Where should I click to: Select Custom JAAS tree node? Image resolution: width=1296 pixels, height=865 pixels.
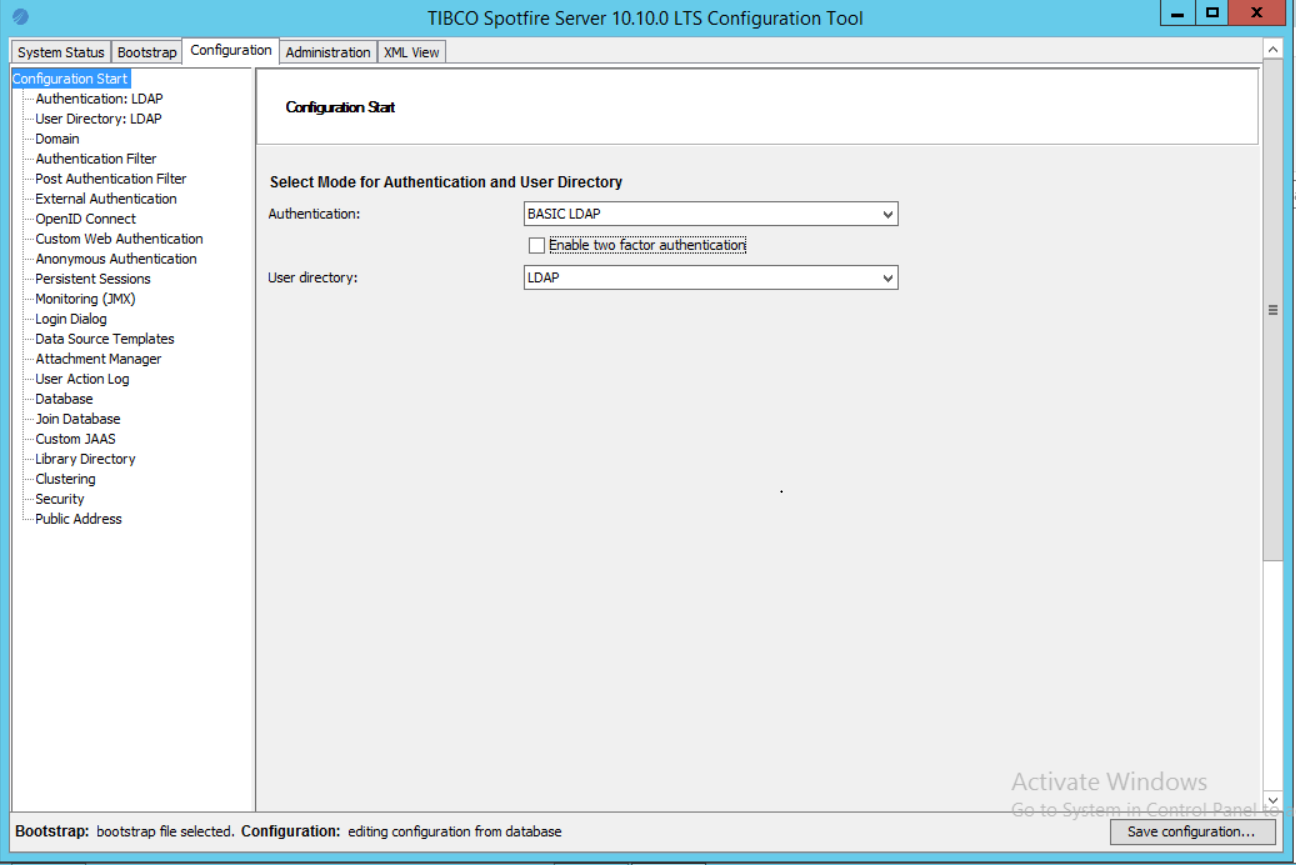click(x=75, y=439)
